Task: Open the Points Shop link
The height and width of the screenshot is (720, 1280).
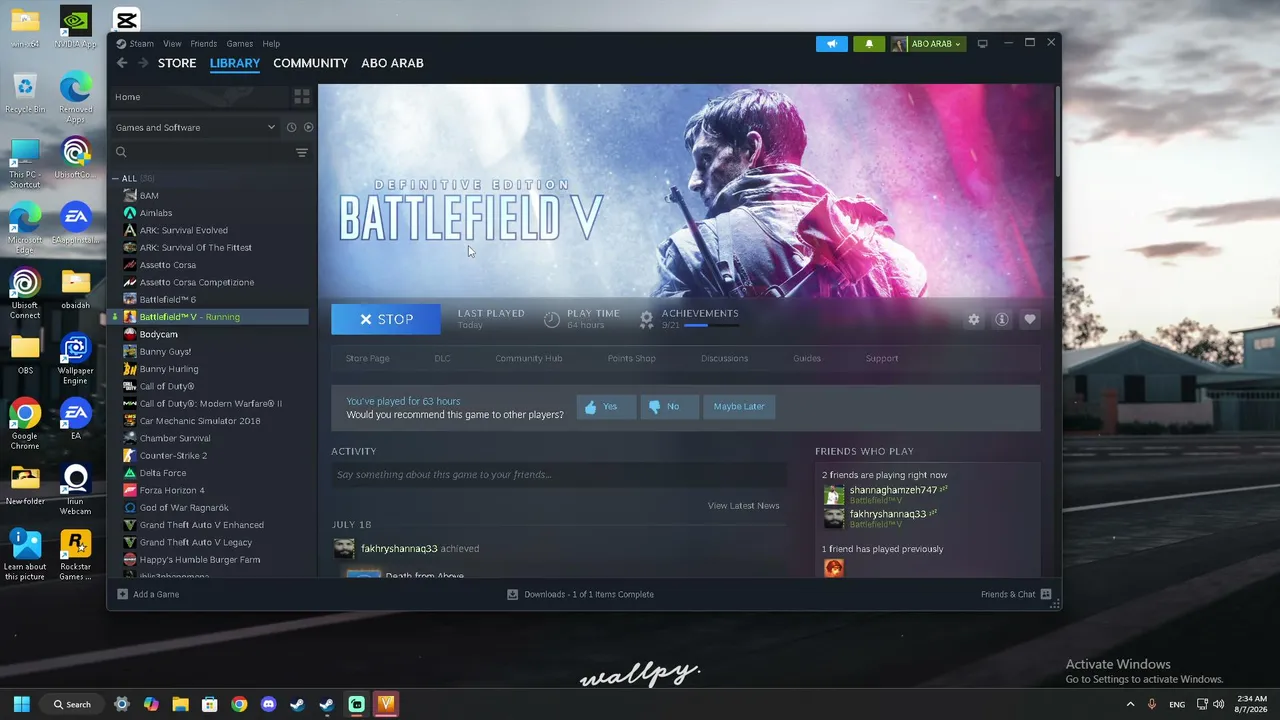Action: 632,358
